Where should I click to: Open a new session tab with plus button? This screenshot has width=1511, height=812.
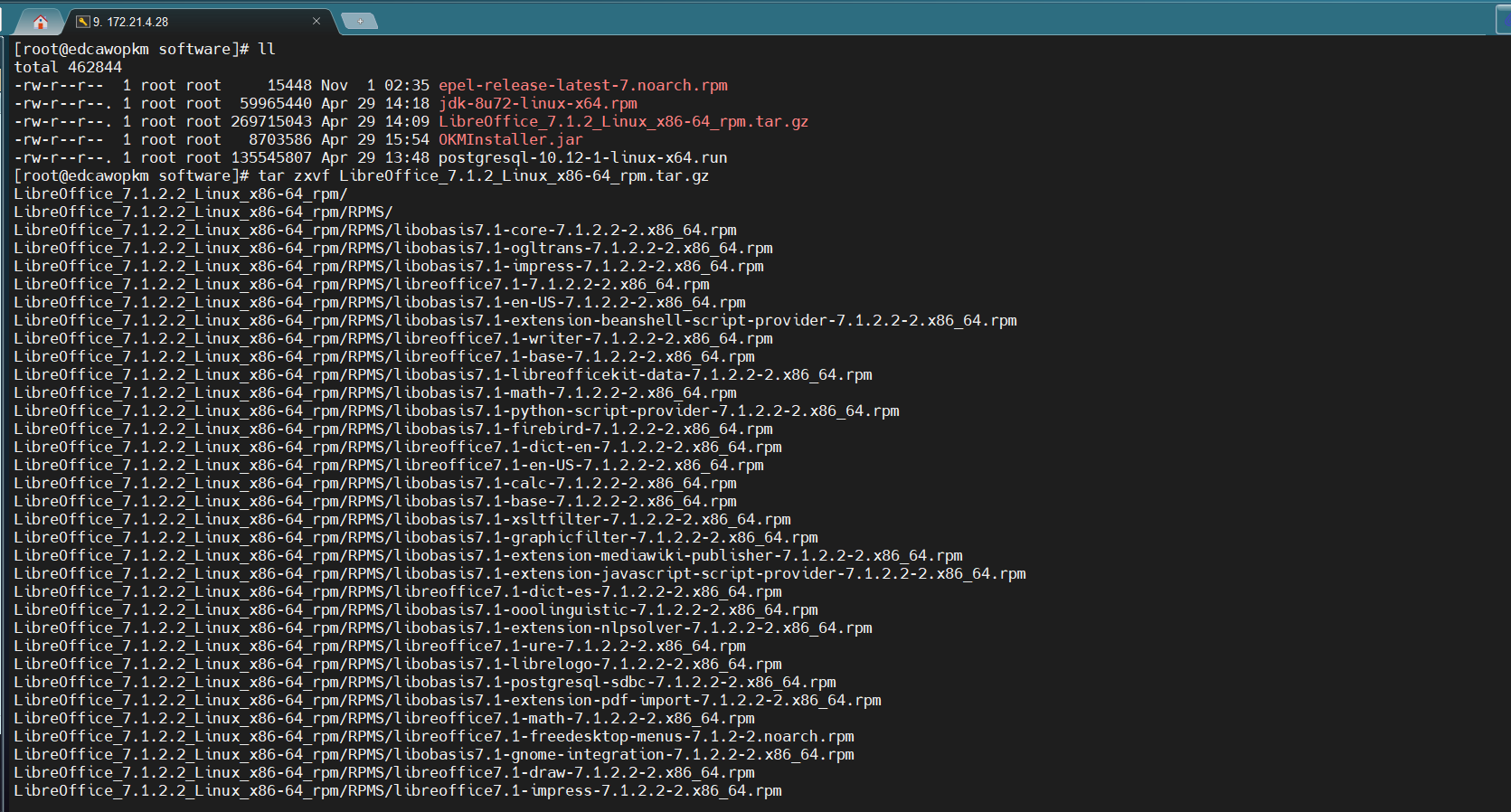tap(360, 21)
